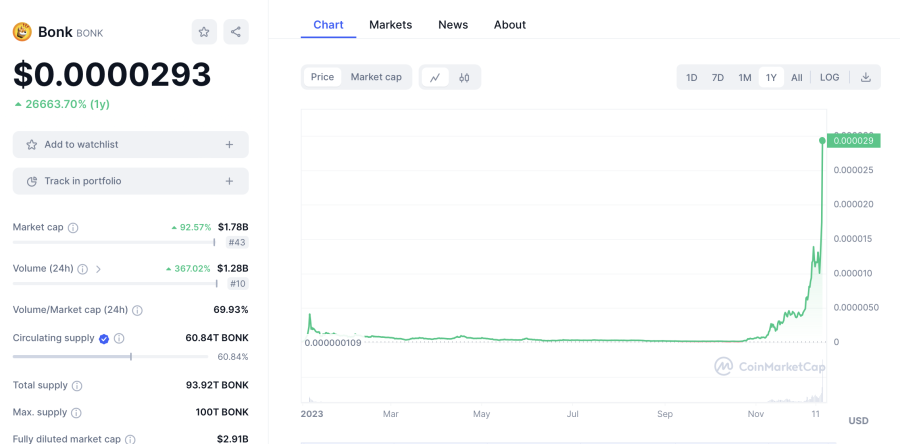Click the 2023 label on chart axis
This screenshot has height=444, width=900.
pos(312,414)
